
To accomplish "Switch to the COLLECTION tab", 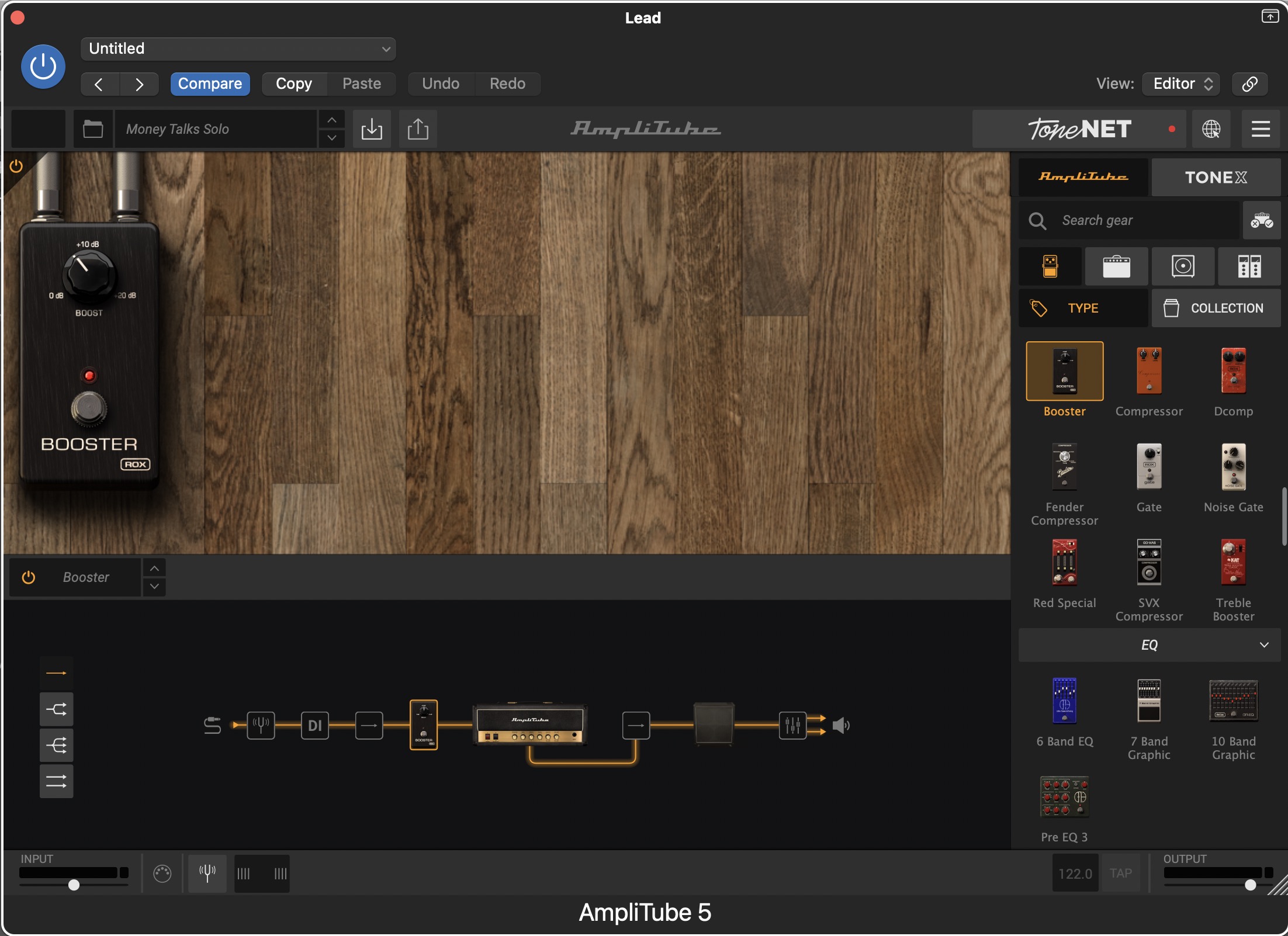I will click(1216, 308).
